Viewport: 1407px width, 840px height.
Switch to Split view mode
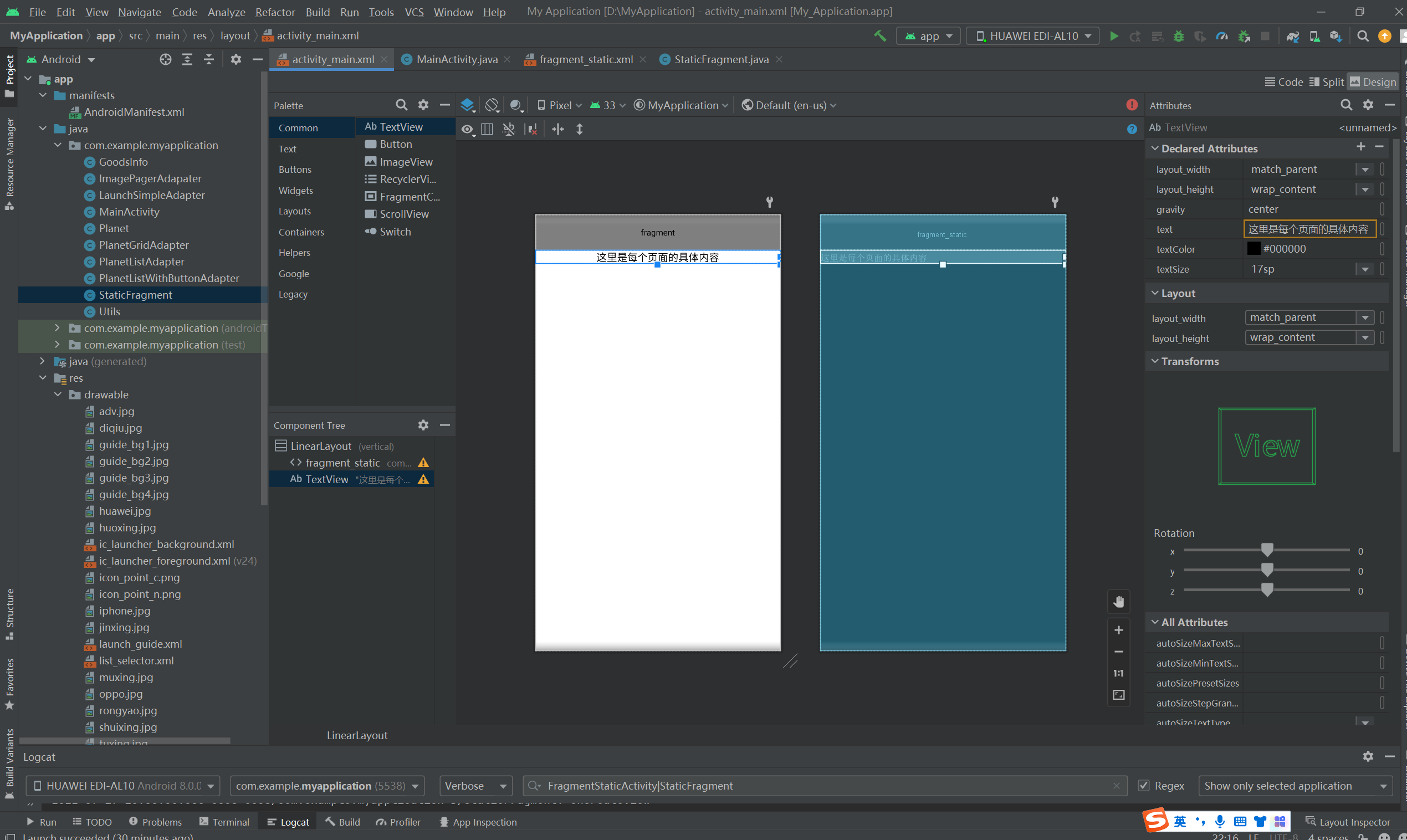coord(1326,82)
